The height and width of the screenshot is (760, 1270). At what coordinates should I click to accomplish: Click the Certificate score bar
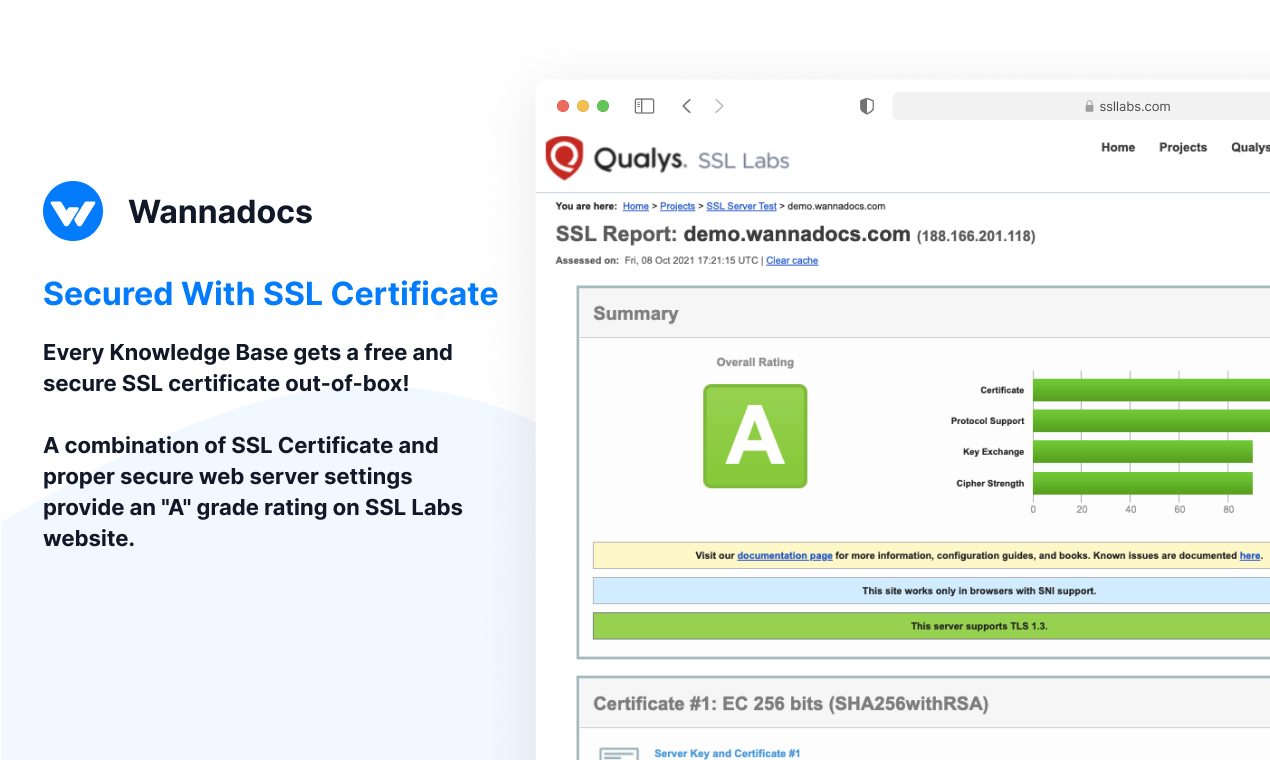click(1151, 390)
